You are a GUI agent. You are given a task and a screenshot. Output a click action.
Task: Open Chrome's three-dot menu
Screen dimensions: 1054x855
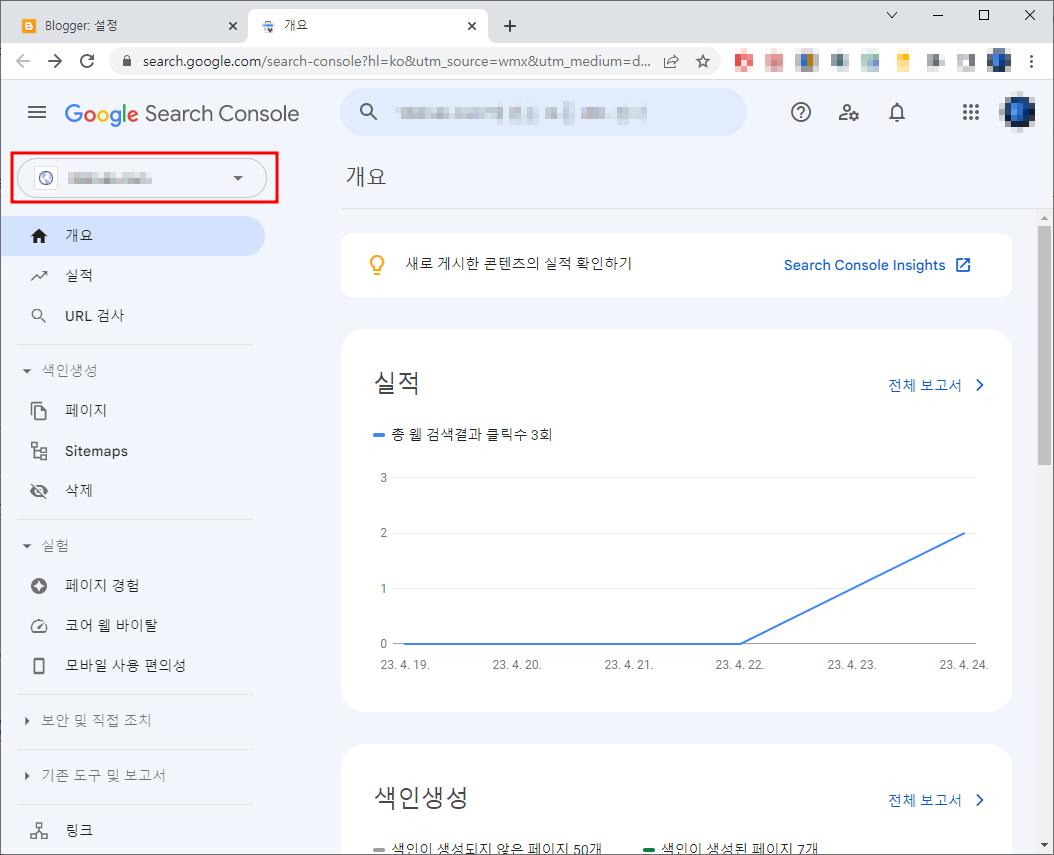coord(1031,62)
